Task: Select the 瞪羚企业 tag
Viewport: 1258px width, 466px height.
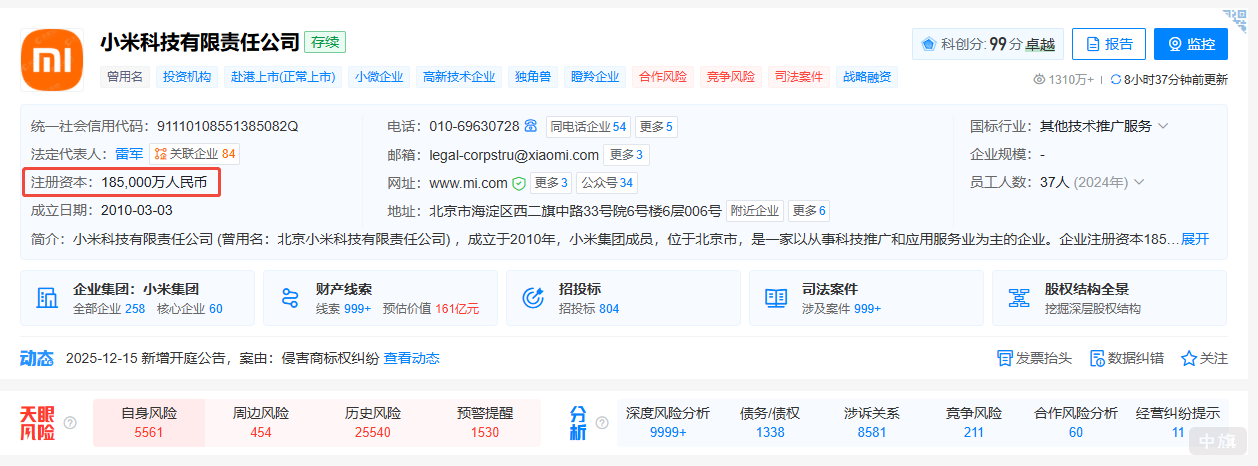Action: coord(595,76)
